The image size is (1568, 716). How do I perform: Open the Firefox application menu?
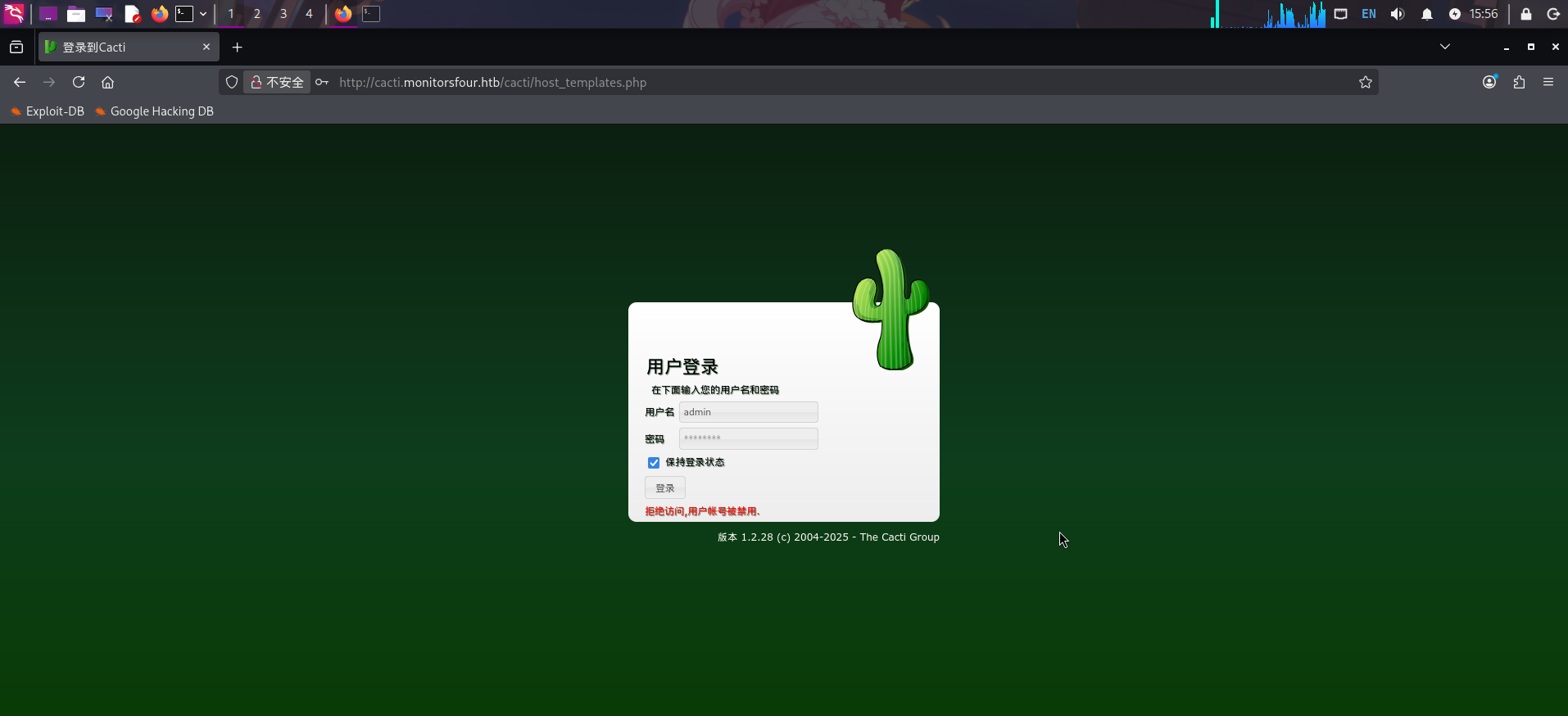(1548, 82)
